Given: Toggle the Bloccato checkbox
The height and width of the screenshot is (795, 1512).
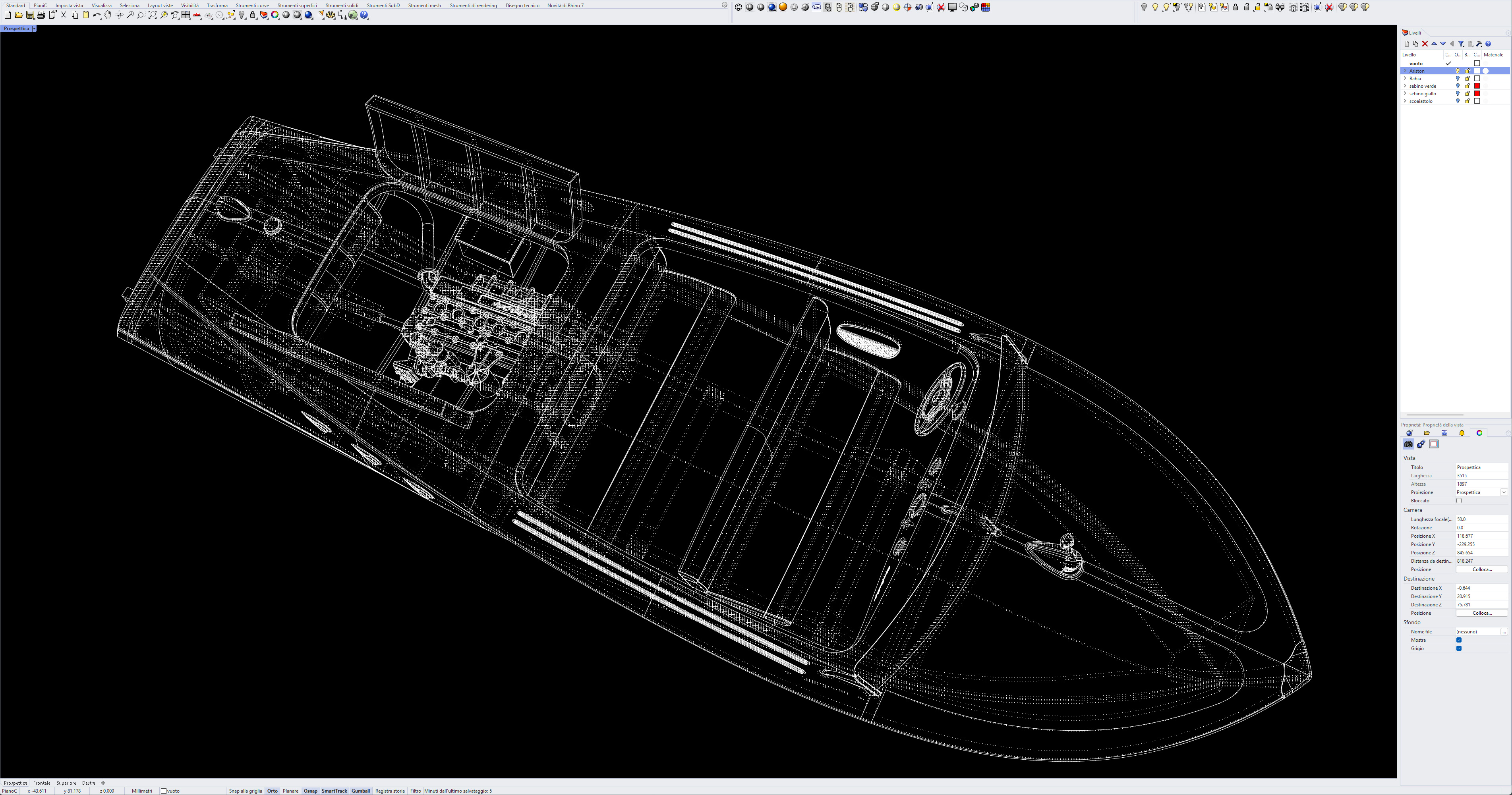Looking at the screenshot, I should pos(1459,501).
